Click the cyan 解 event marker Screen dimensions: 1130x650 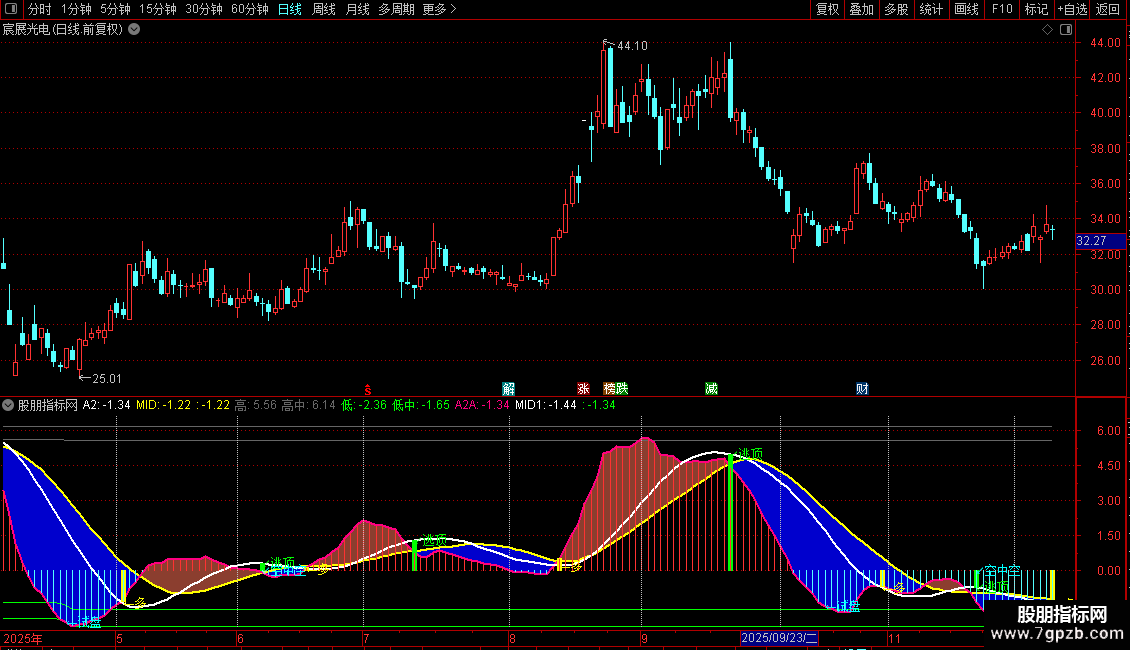pos(508,389)
